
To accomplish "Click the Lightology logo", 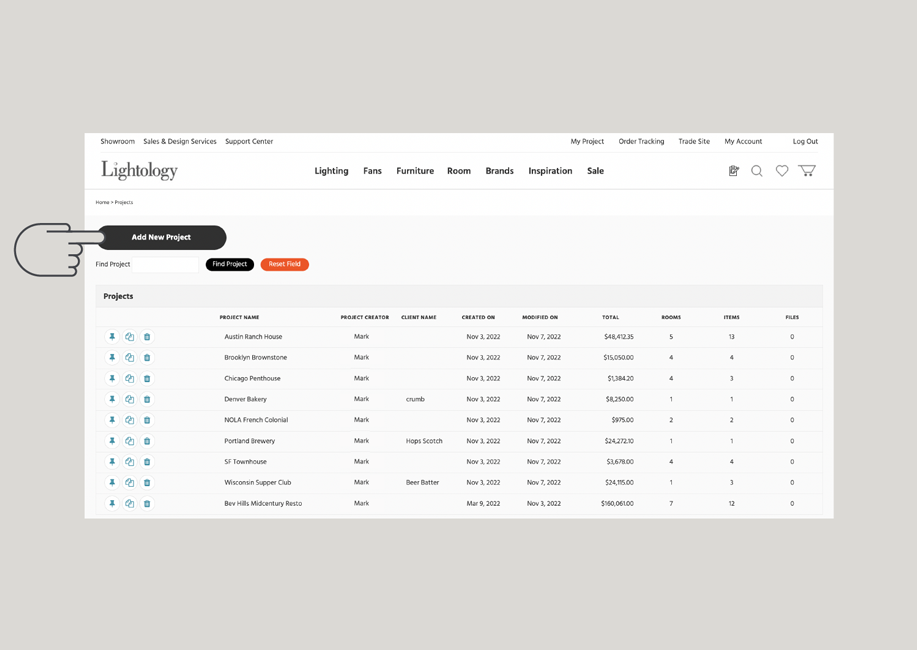I will (139, 170).
